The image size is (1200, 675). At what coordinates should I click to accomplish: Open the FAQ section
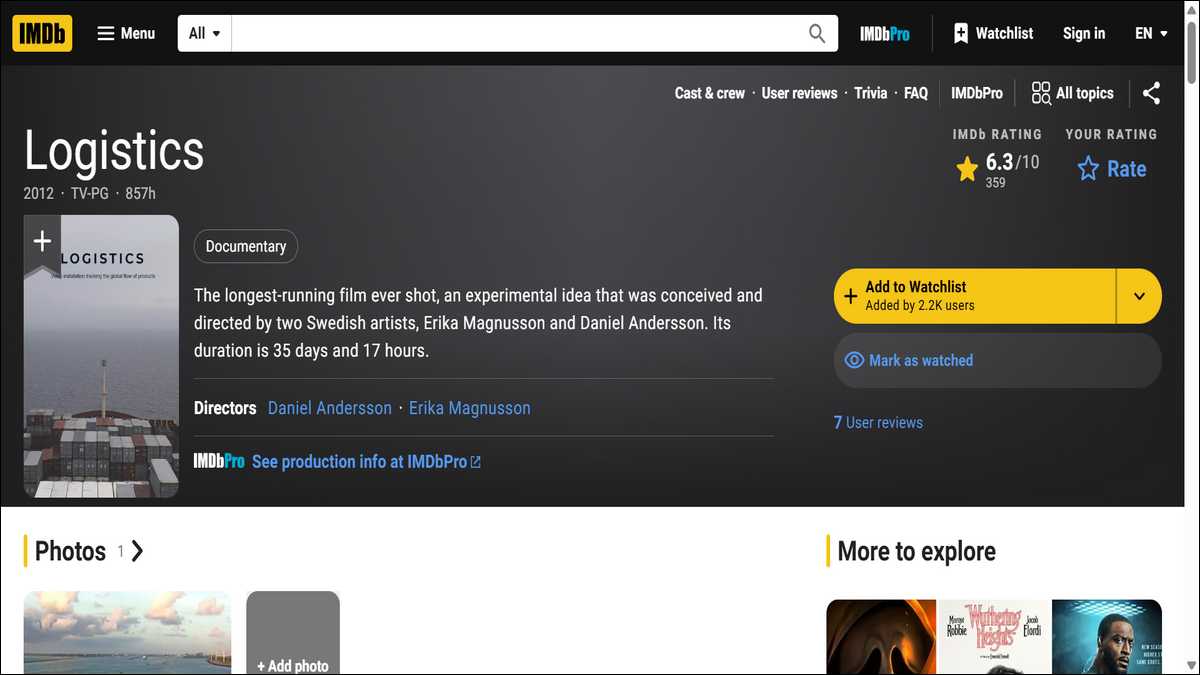[x=916, y=93]
